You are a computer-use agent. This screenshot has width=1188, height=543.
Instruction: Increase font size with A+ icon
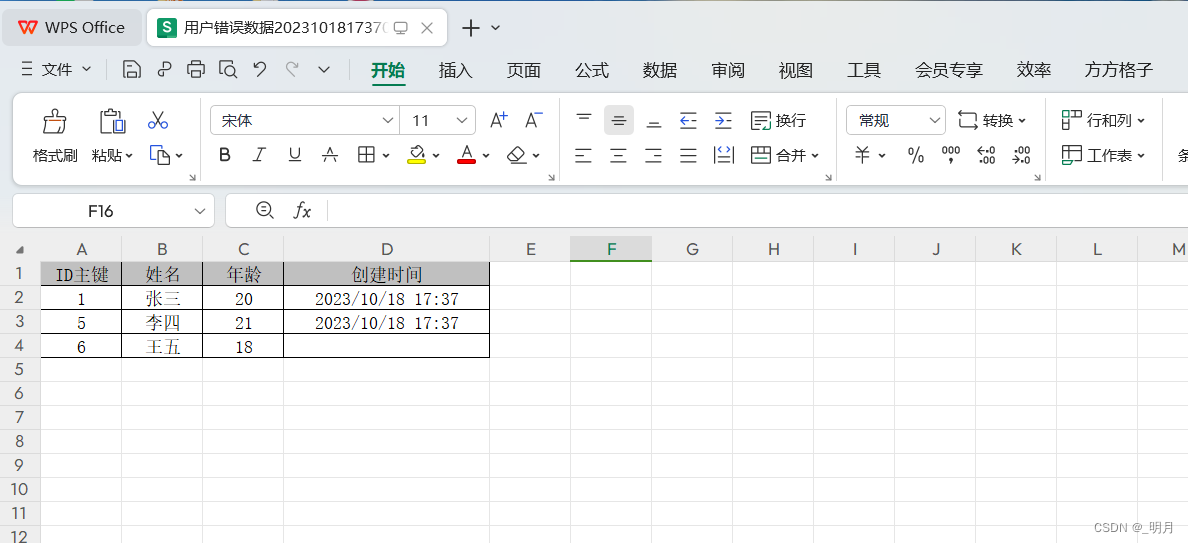click(499, 120)
